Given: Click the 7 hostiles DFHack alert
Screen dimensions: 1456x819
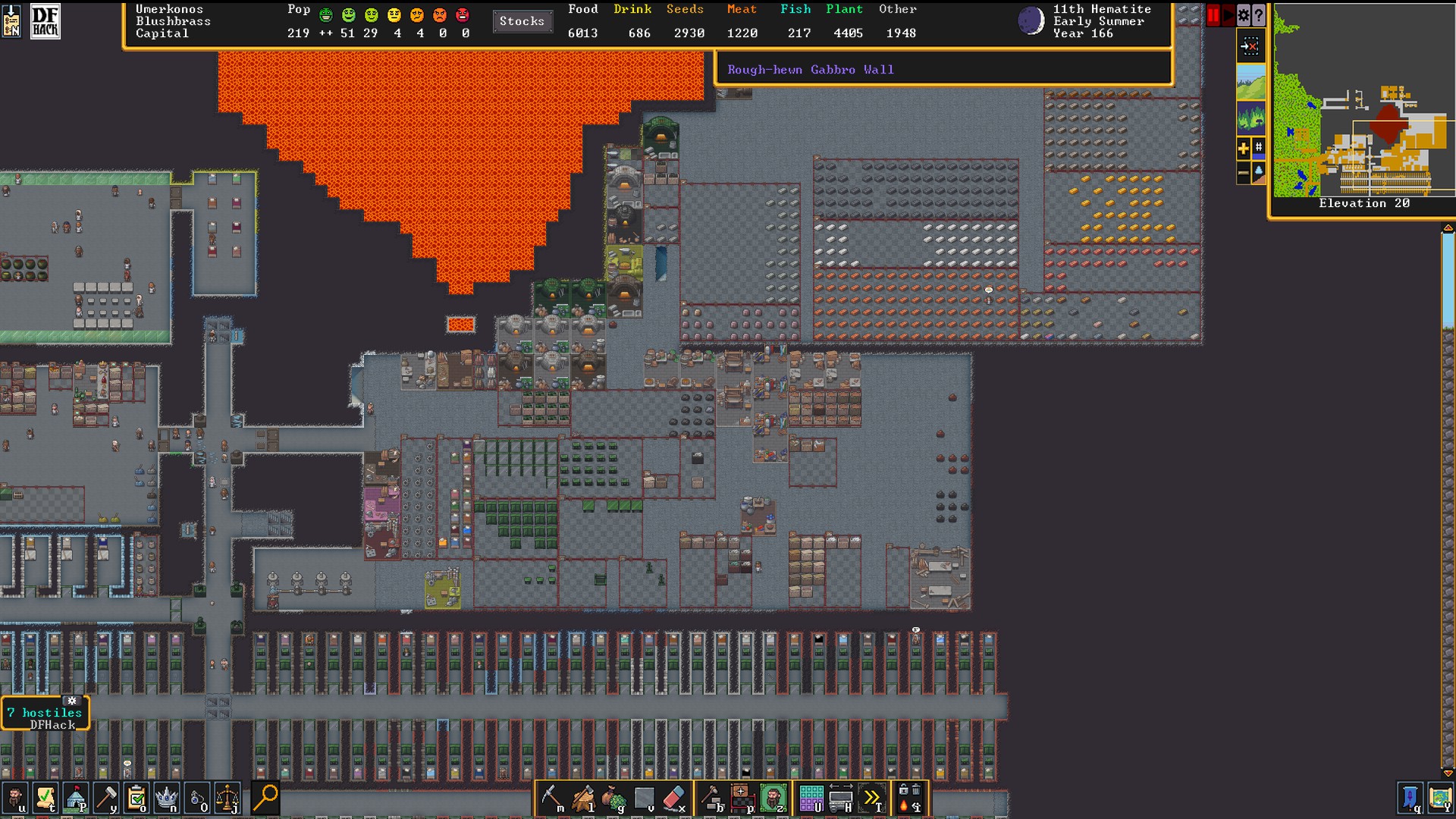Looking at the screenshot, I should pos(45,714).
